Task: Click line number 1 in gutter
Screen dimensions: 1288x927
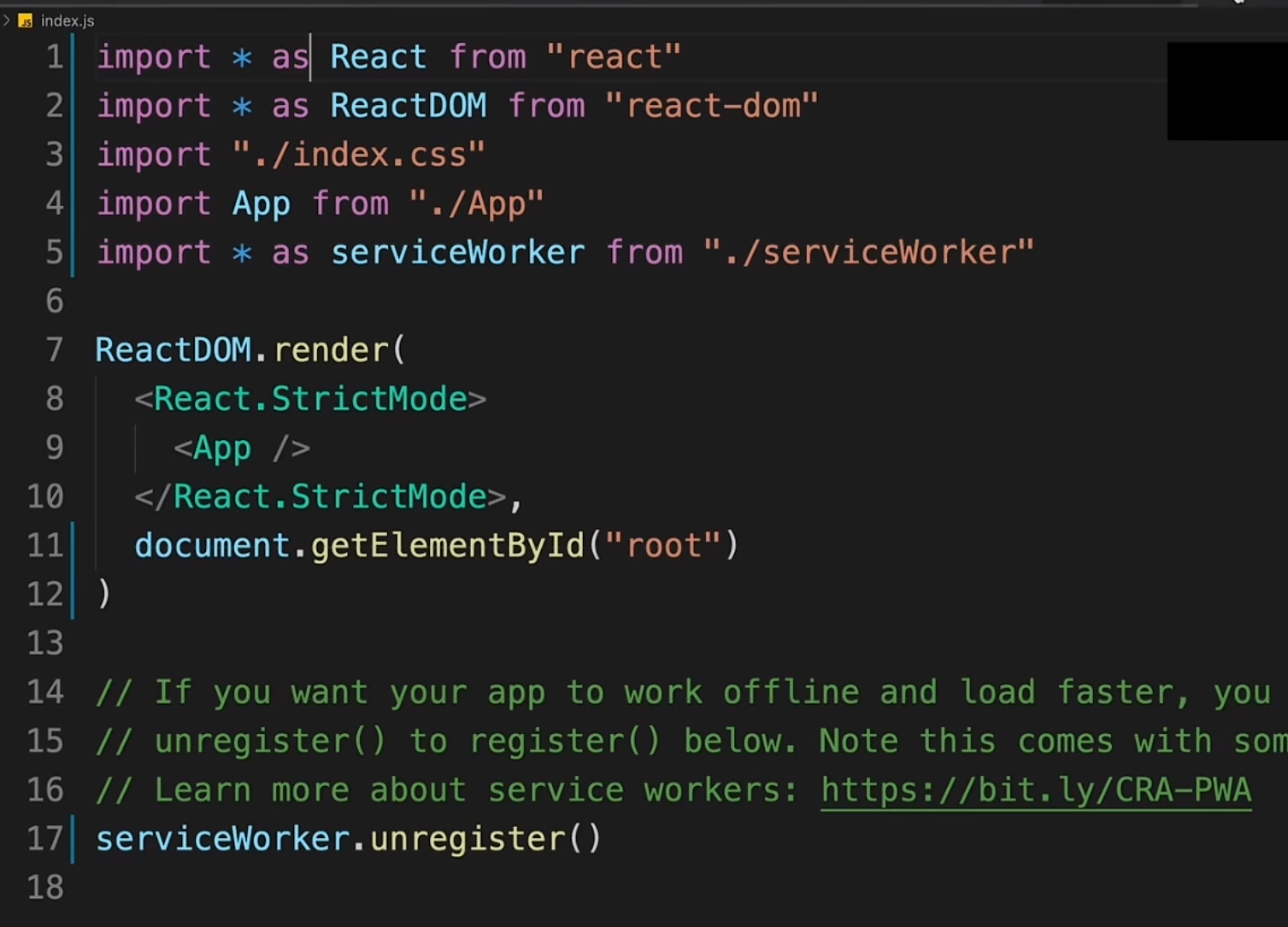Action: click(54, 57)
